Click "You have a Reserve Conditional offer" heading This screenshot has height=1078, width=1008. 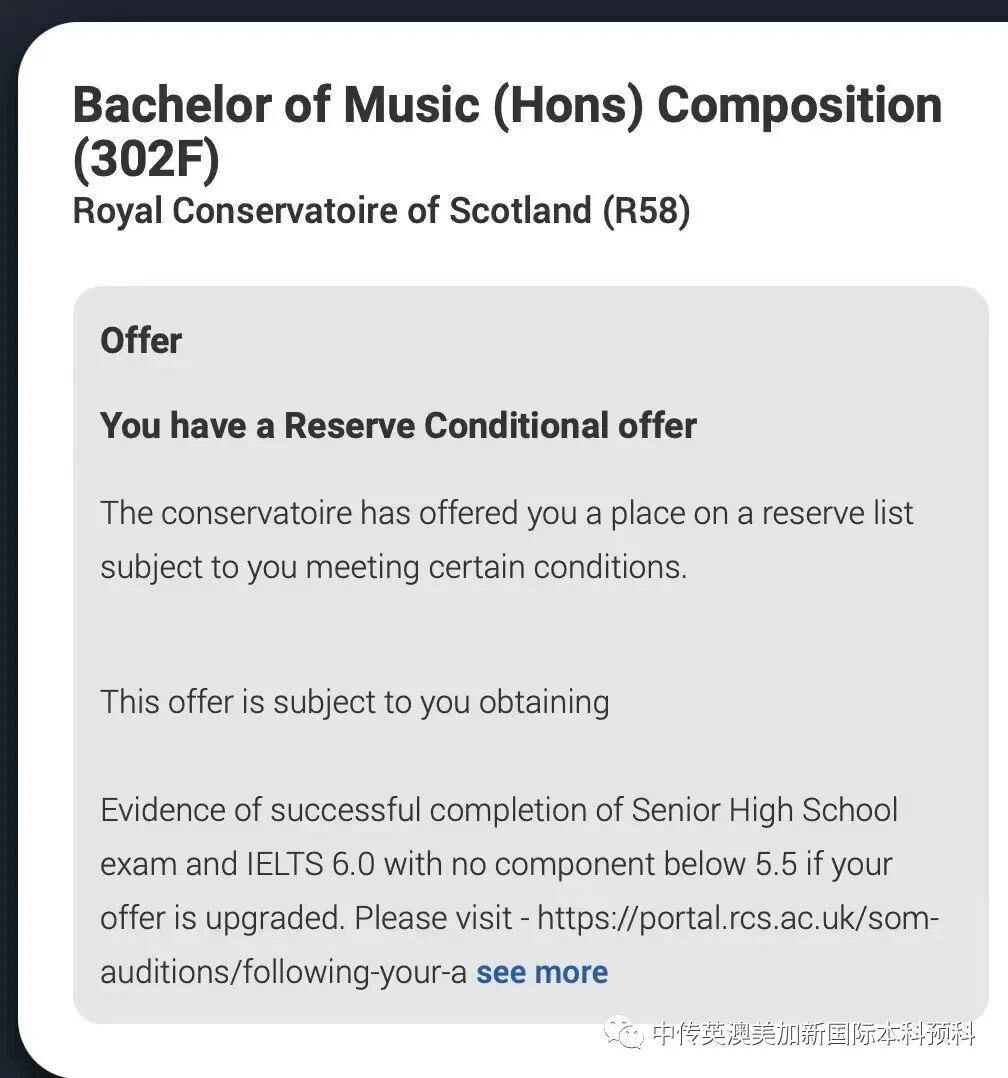398,425
